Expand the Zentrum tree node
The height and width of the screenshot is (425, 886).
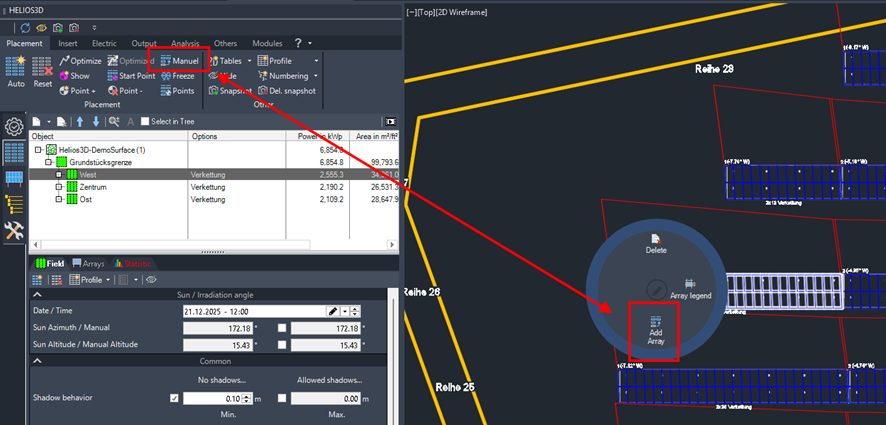[59, 187]
